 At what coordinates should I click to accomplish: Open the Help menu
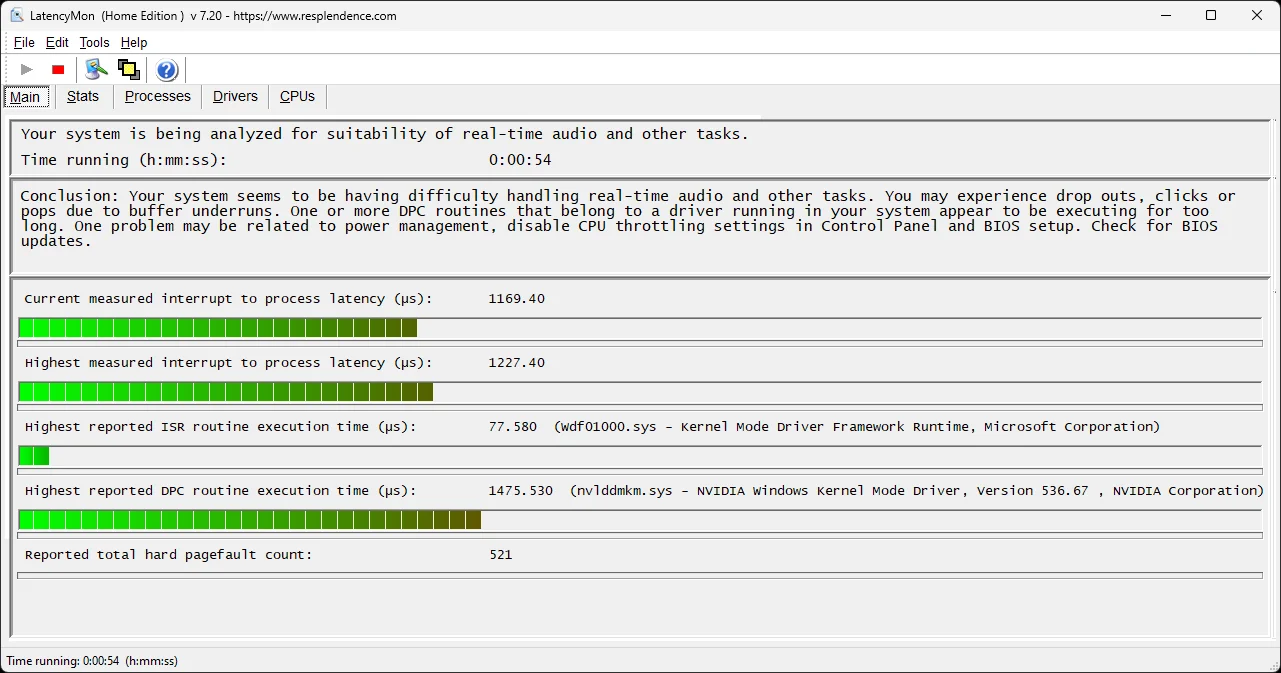tap(134, 43)
